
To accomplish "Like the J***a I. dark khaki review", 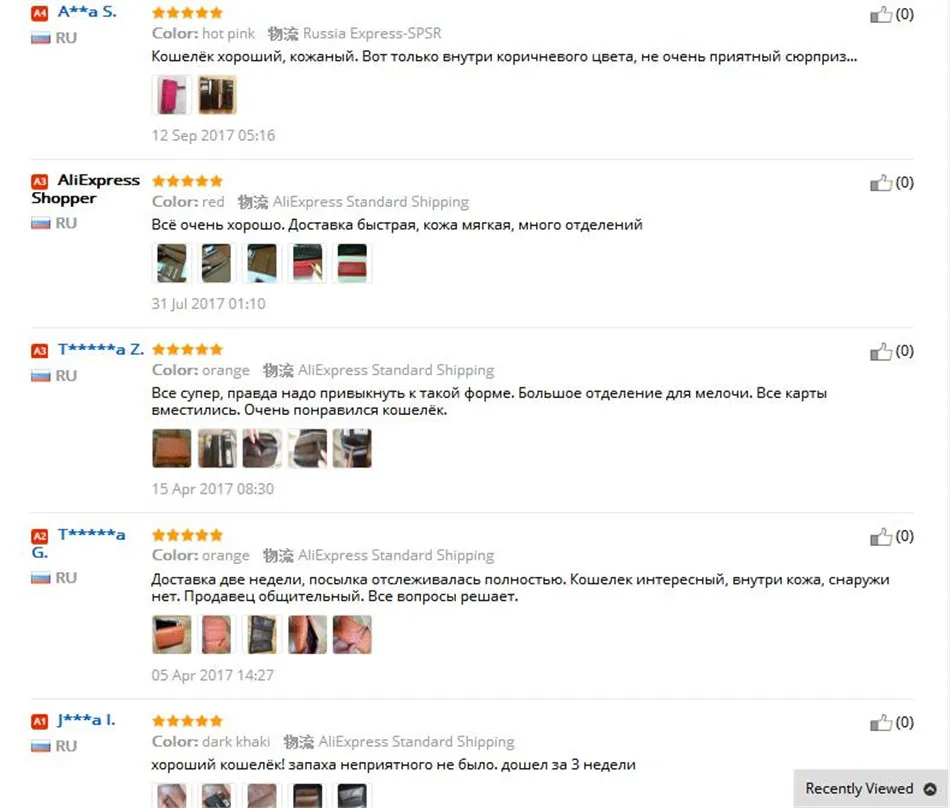I will 881,722.
